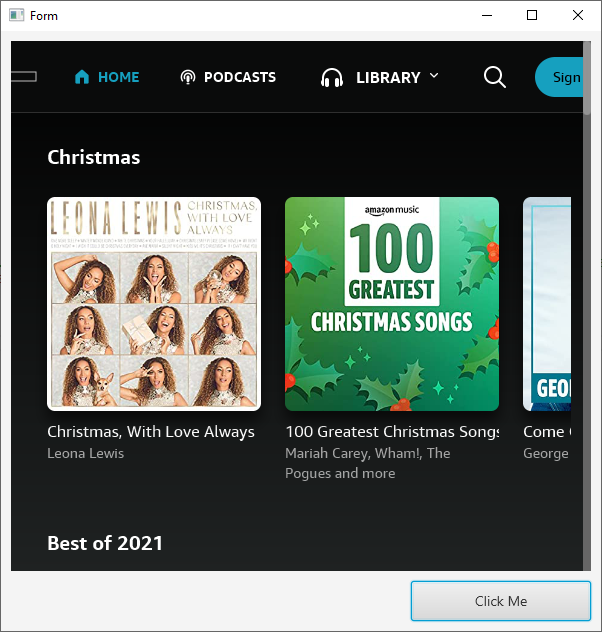The image size is (602, 632).
Task: Open the LIBRARY menu label
Action: [x=388, y=77]
